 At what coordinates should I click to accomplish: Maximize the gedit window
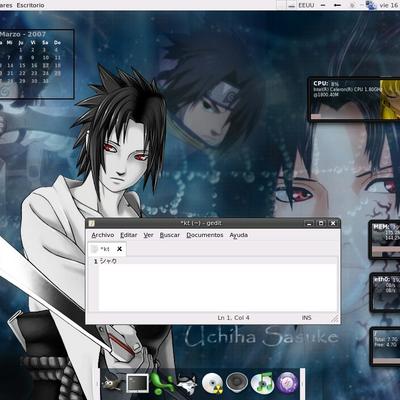click(321, 223)
